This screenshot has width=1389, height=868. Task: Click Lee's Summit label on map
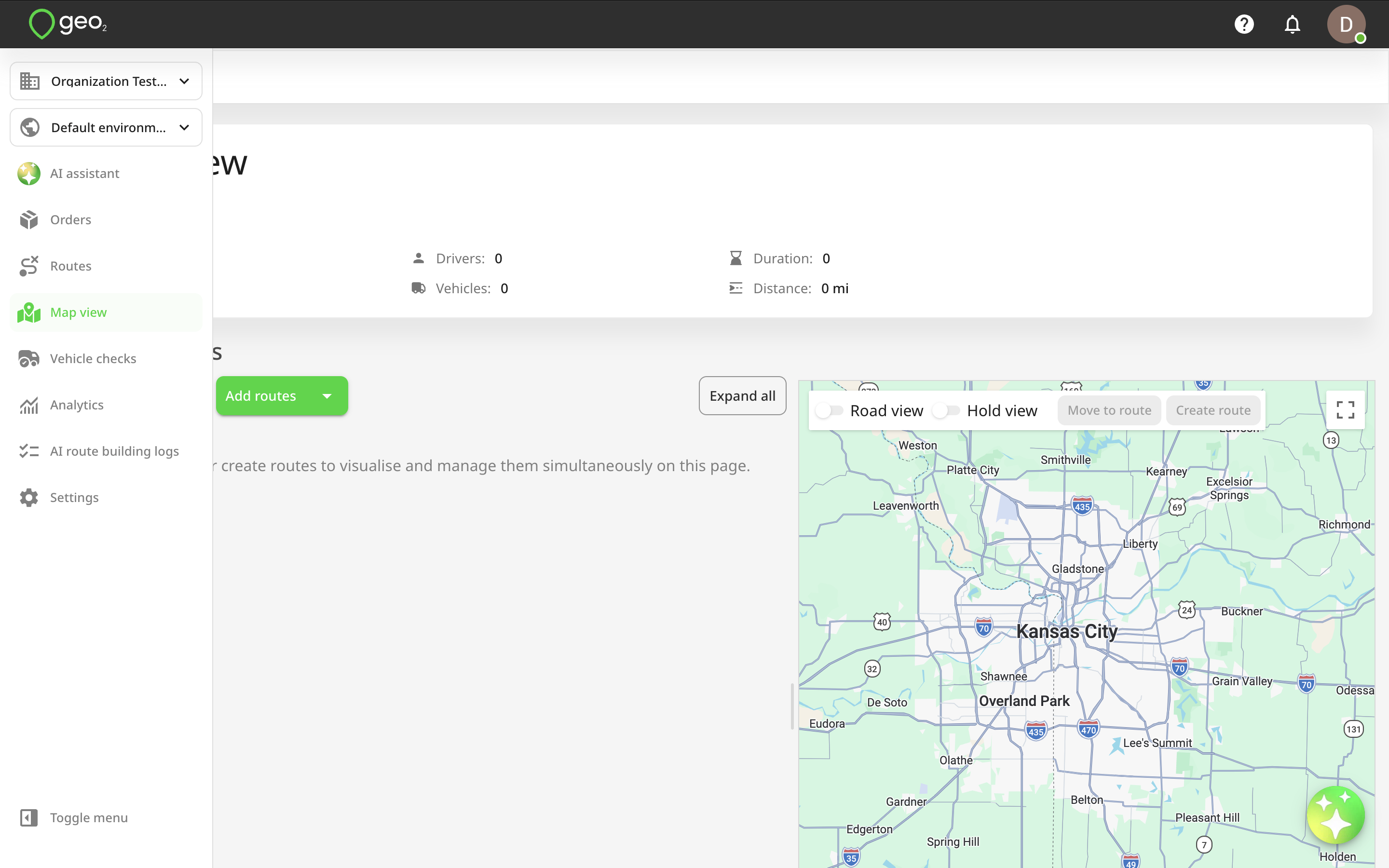coord(1157,743)
